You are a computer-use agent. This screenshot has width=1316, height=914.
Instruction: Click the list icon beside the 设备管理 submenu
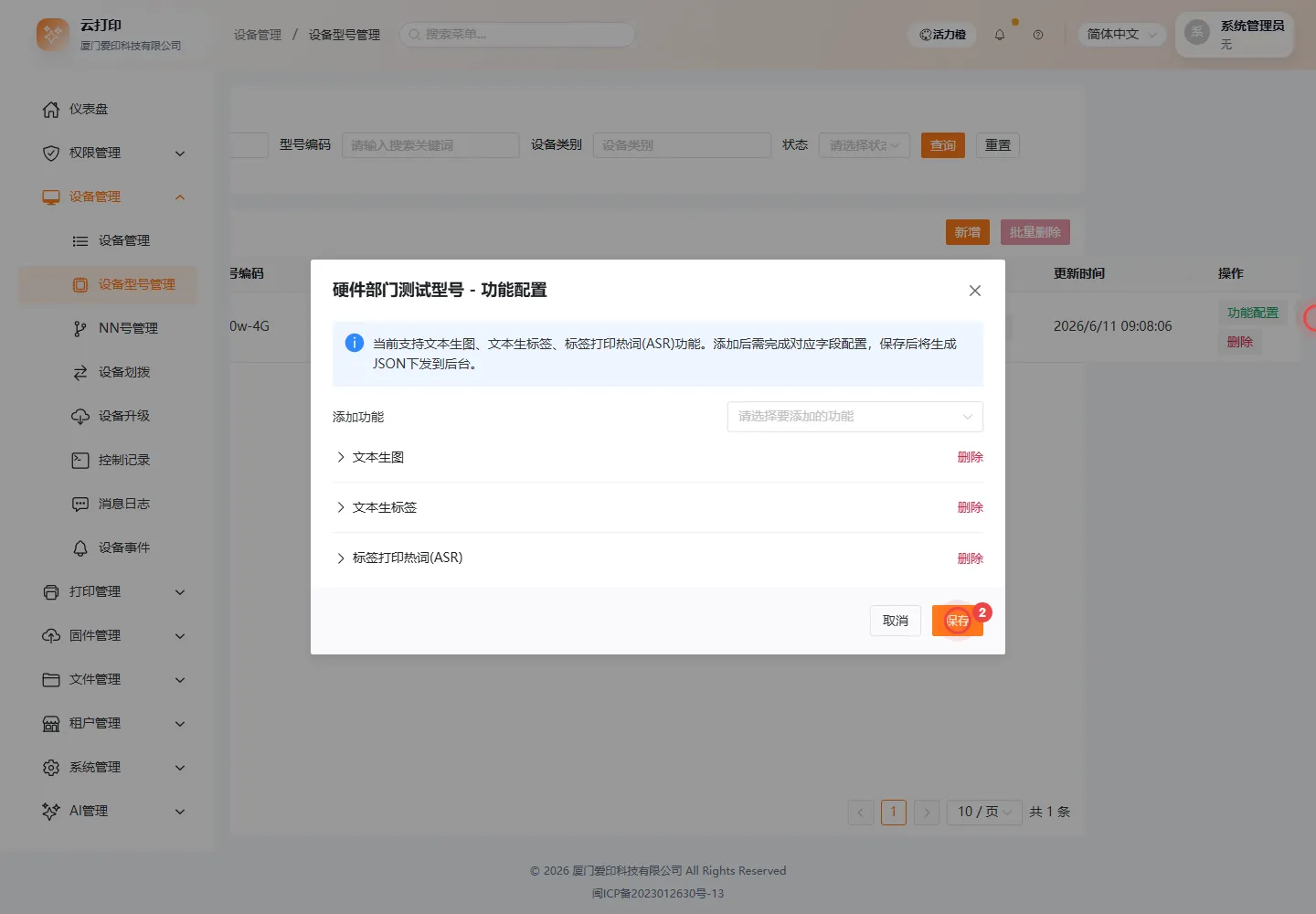pos(80,241)
